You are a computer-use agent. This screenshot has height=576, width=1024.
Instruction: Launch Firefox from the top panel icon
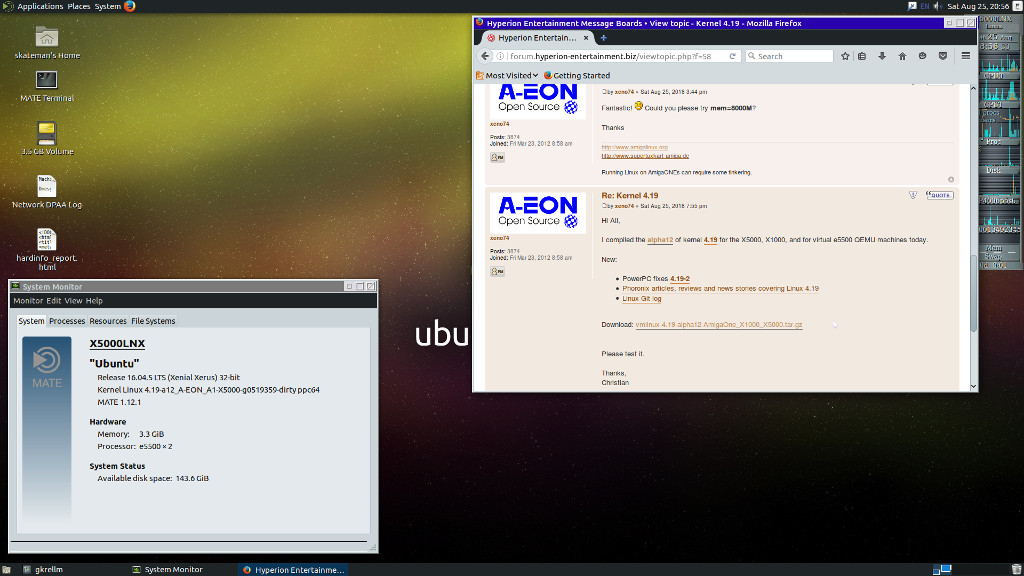(x=129, y=7)
